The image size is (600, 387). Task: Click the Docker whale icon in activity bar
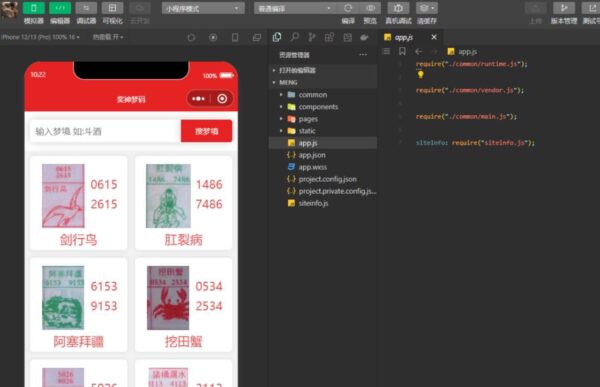(x=364, y=37)
